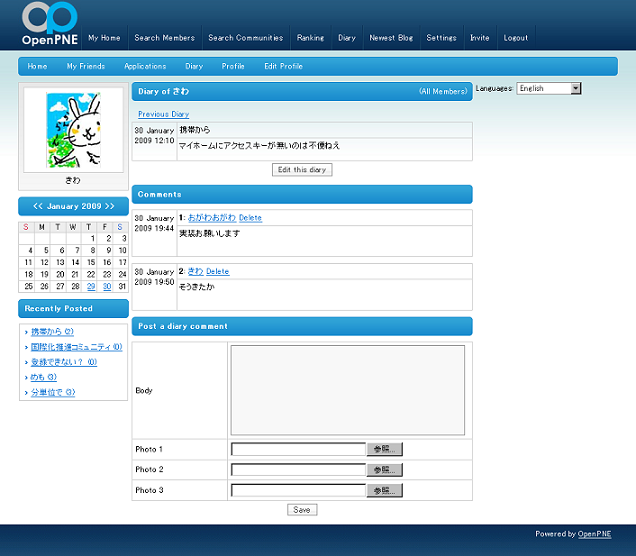Go to previous month in calendar header
This screenshot has height=556, width=636.
(x=38, y=206)
